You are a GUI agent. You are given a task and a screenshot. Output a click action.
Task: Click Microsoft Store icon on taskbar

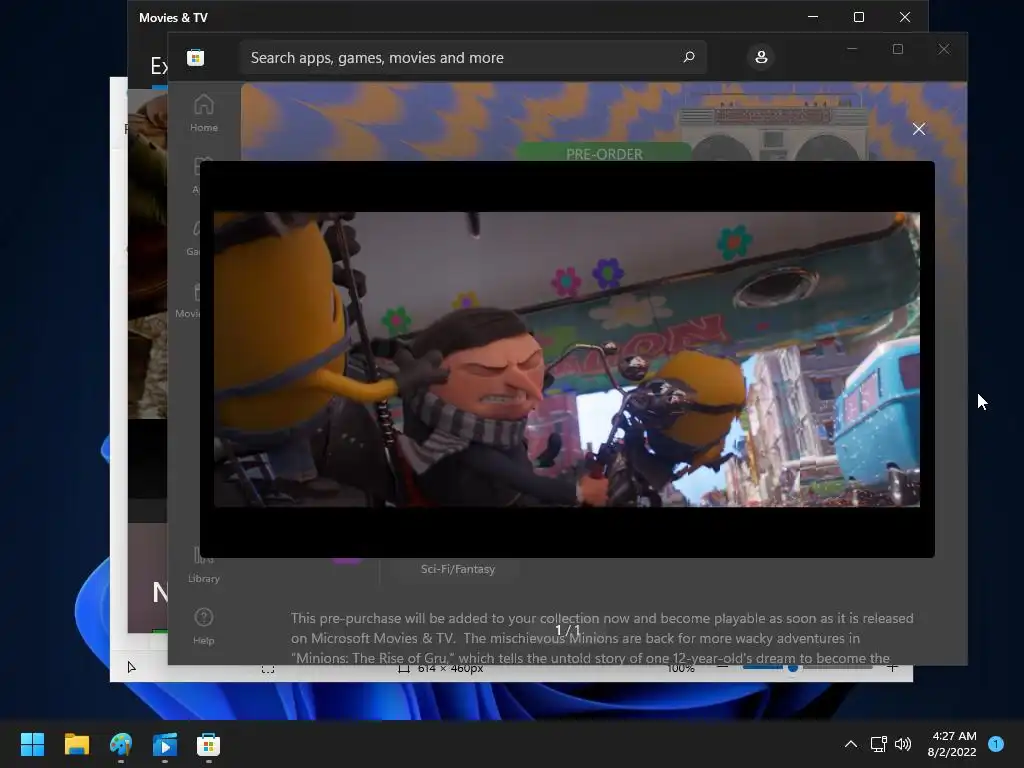tap(208, 744)
